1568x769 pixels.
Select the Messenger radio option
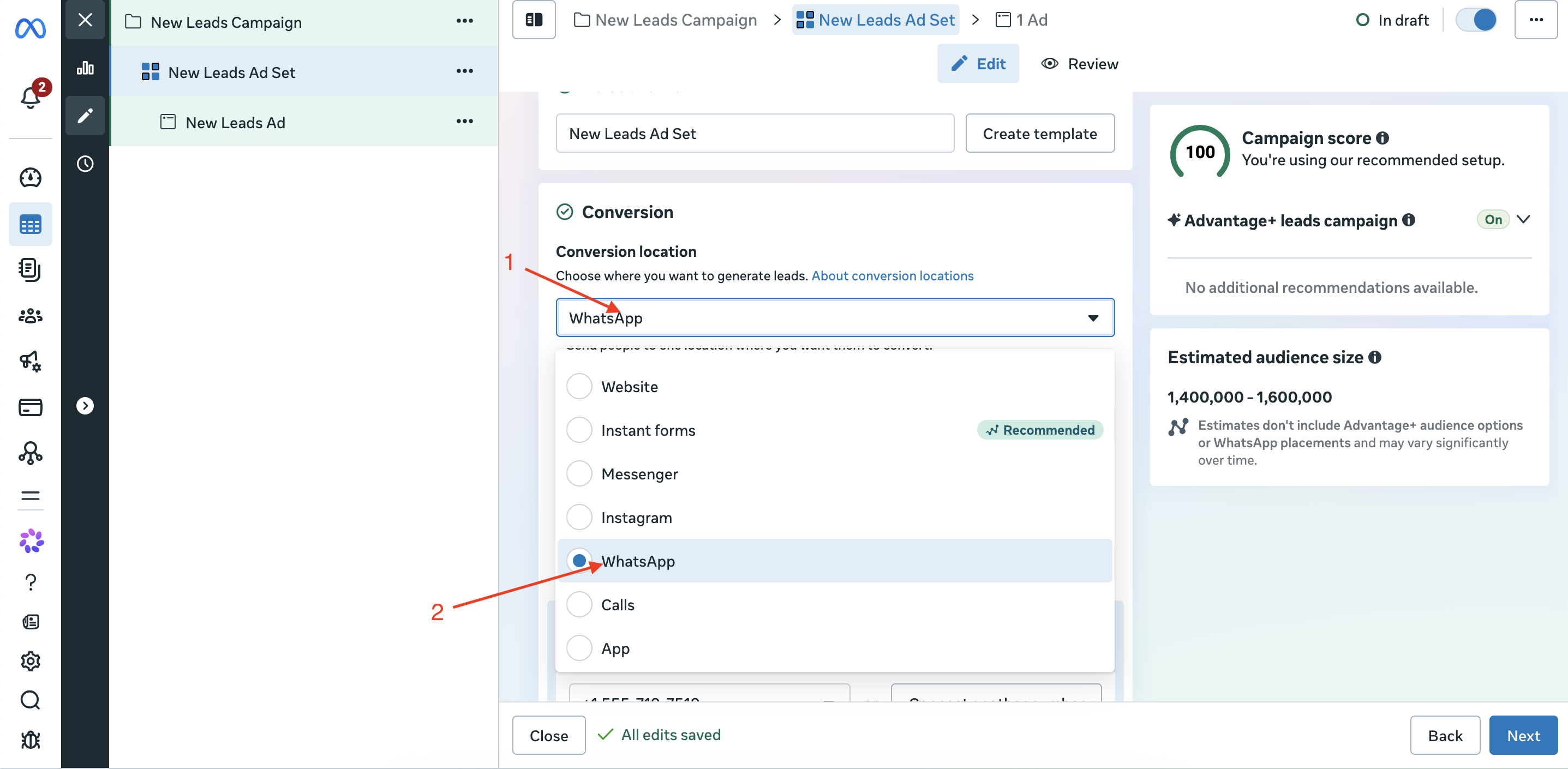click(x=579, y=473)
